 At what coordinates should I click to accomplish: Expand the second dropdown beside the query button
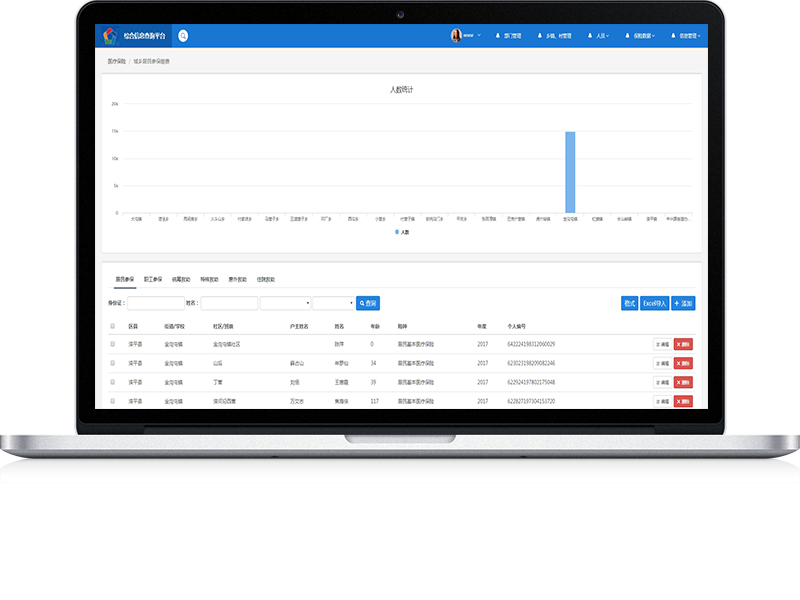pyautogui.click(x=333, y=303)
